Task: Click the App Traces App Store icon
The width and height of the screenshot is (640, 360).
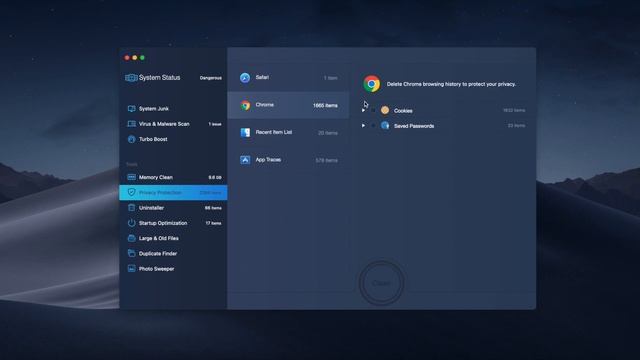Action: [245, 160]
